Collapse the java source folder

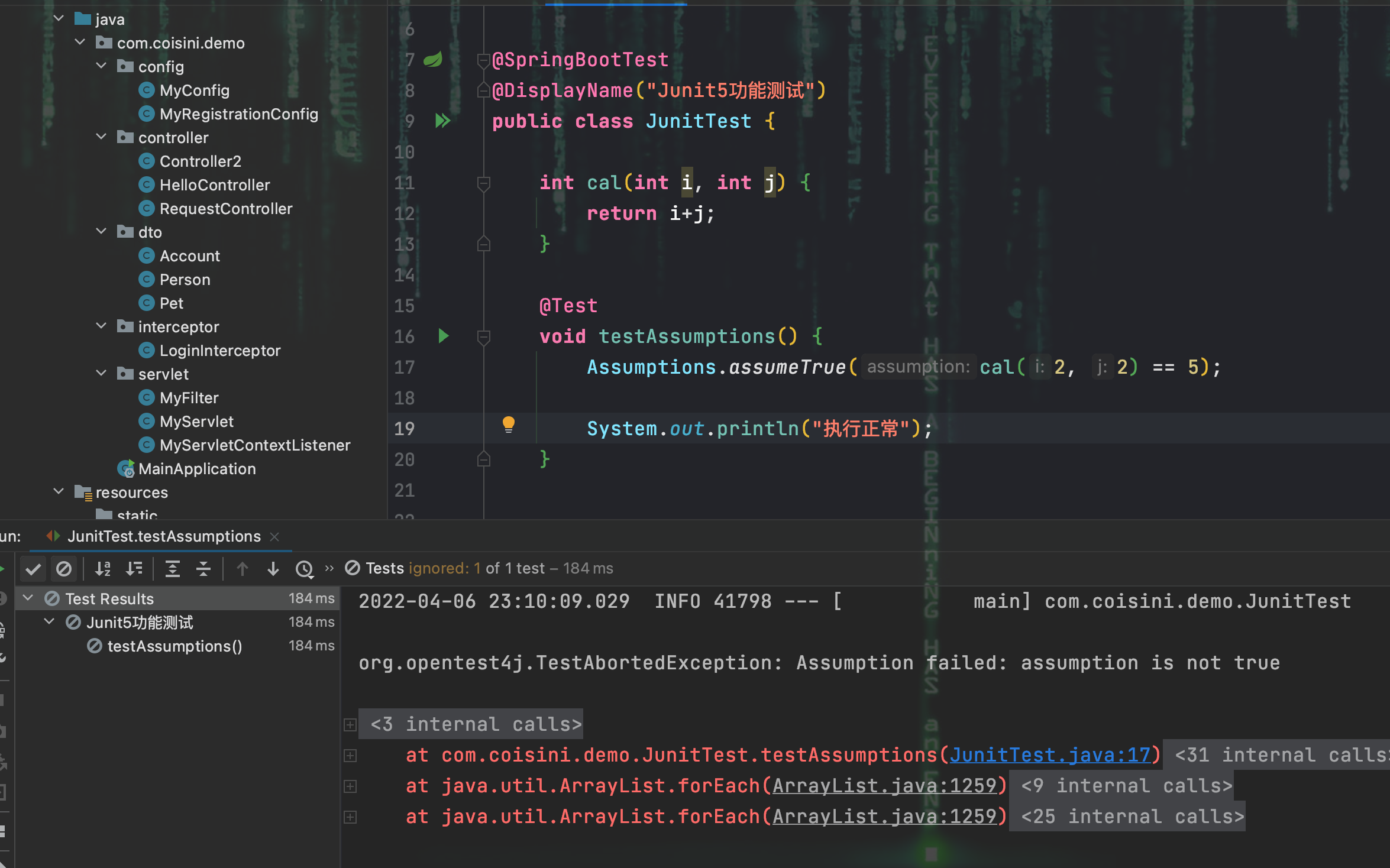tap(59, 19)
